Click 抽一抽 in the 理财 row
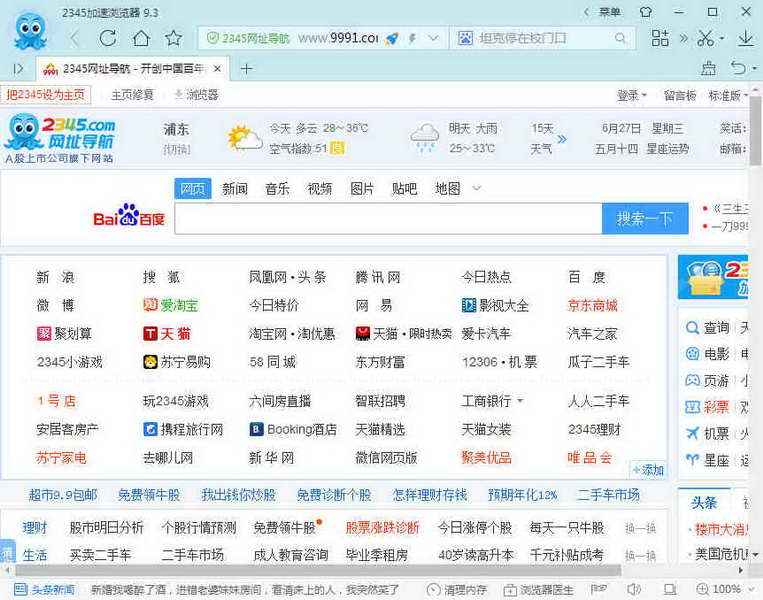This screenshot has width=763, height=600. point(640,528)
